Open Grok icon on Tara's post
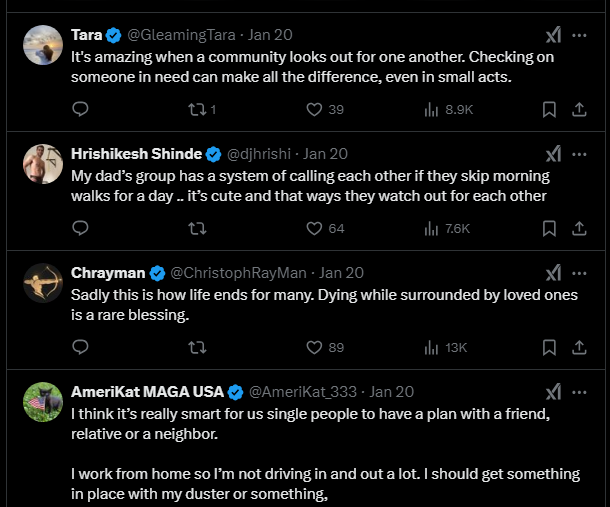 pos(553,35)
